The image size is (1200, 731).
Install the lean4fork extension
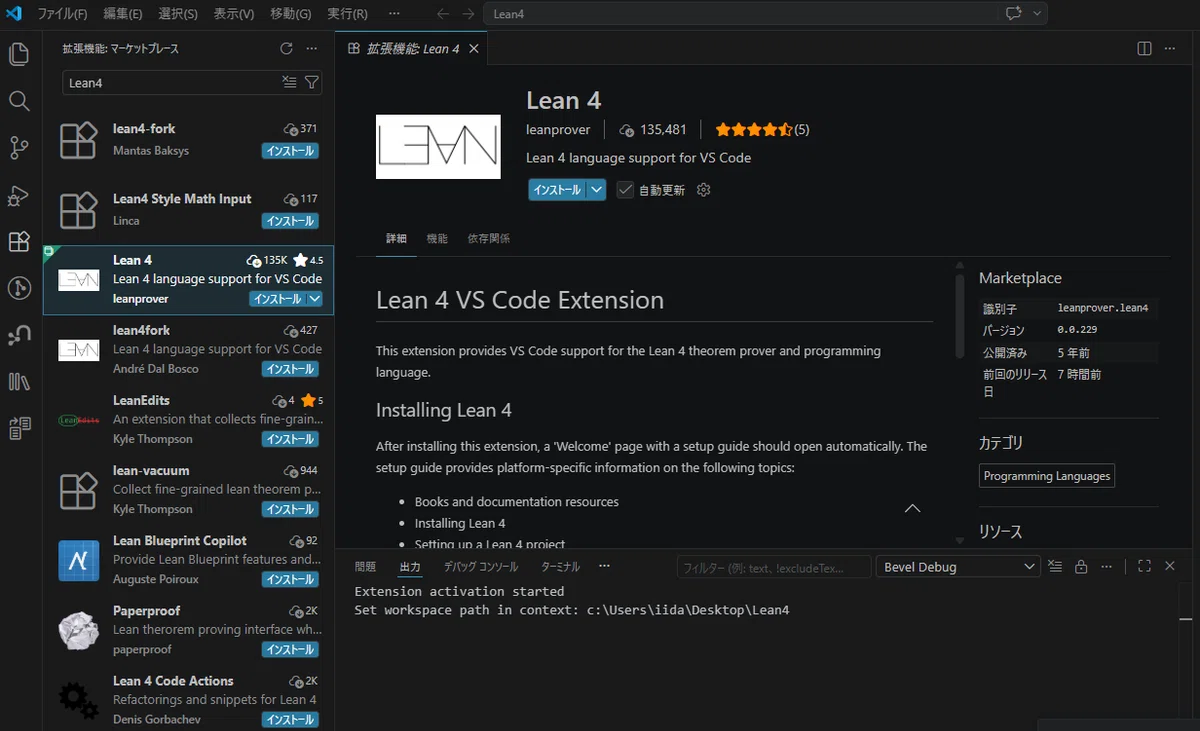290,369
